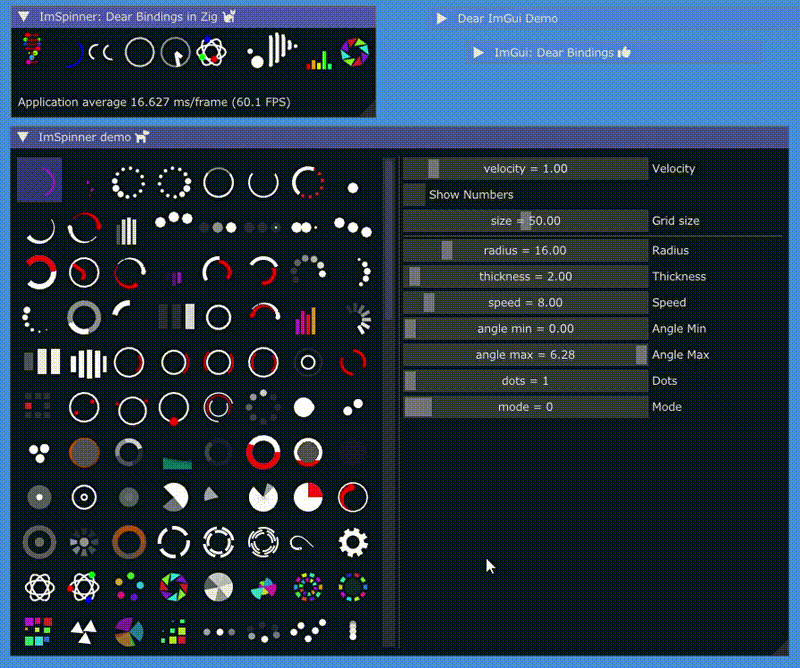This screenshot has width=800, height=668.
Task: Expand the ImGui: Dear Bindings window
Action: [x=479, y=53]
